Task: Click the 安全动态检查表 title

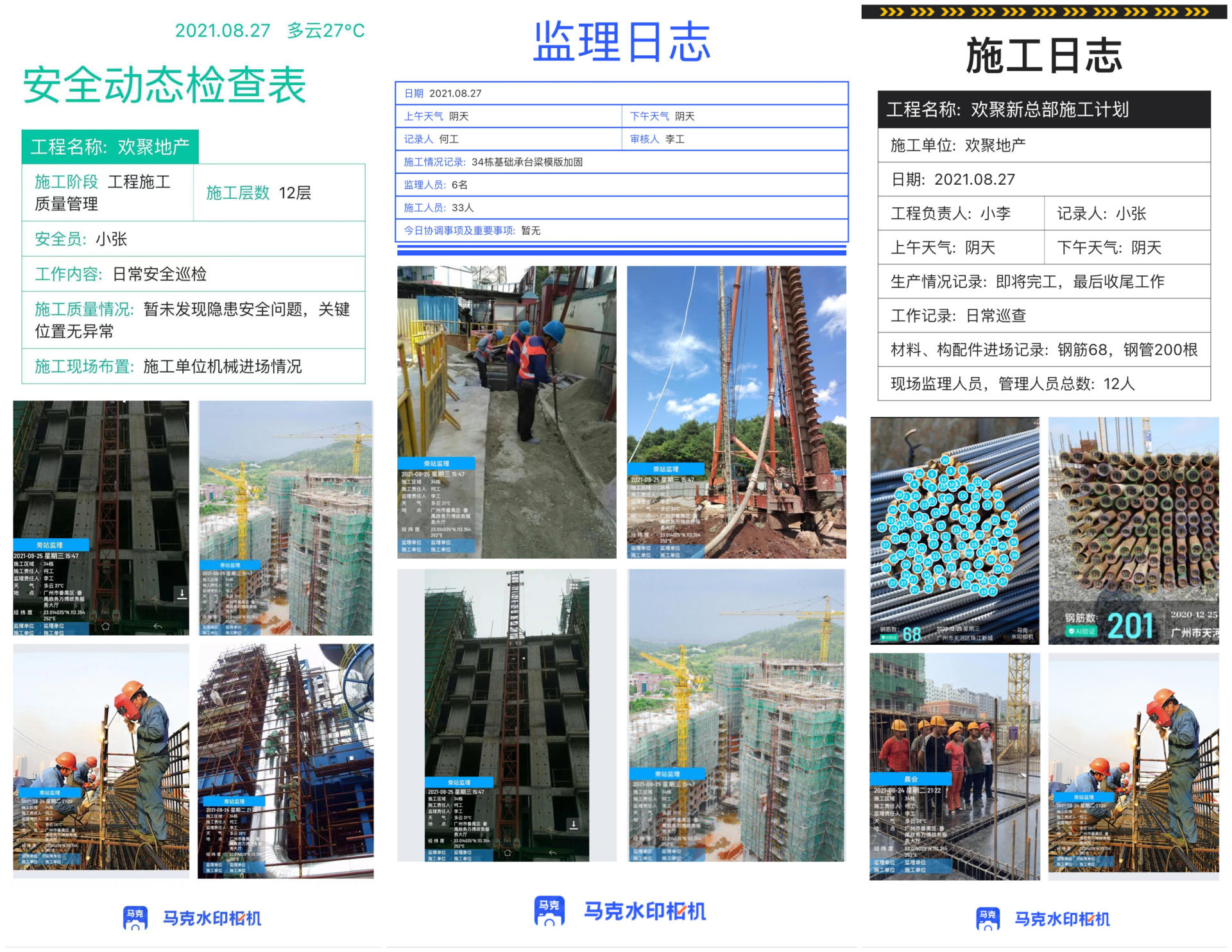Action: (x=164, y=85)
